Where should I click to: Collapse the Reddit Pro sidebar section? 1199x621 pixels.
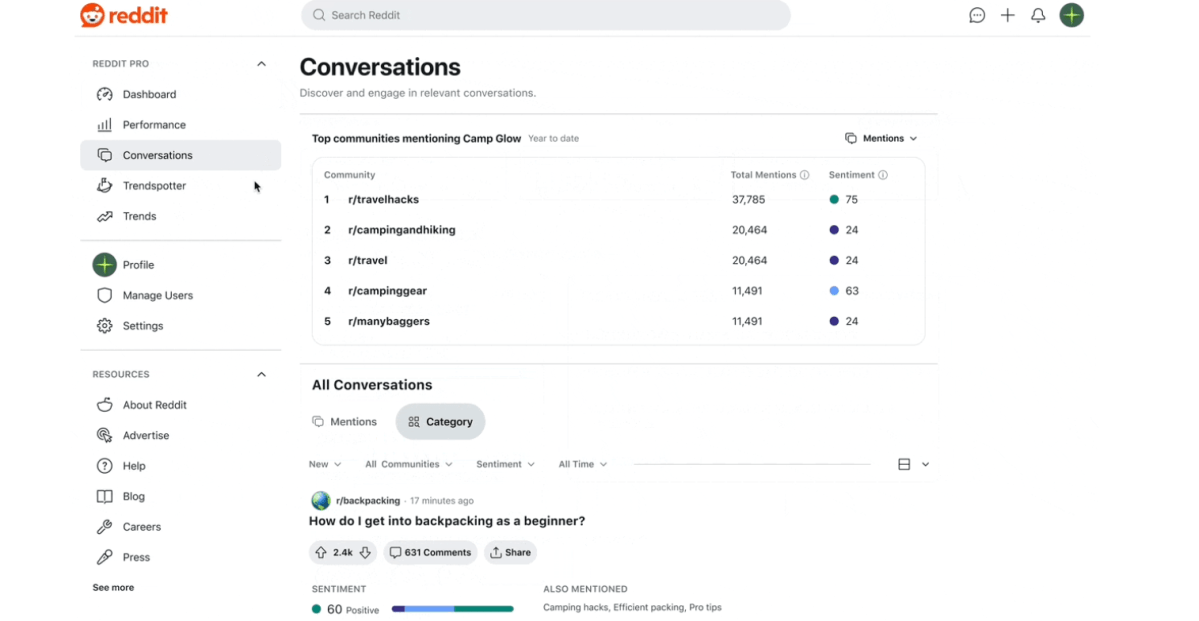[261, 64]
